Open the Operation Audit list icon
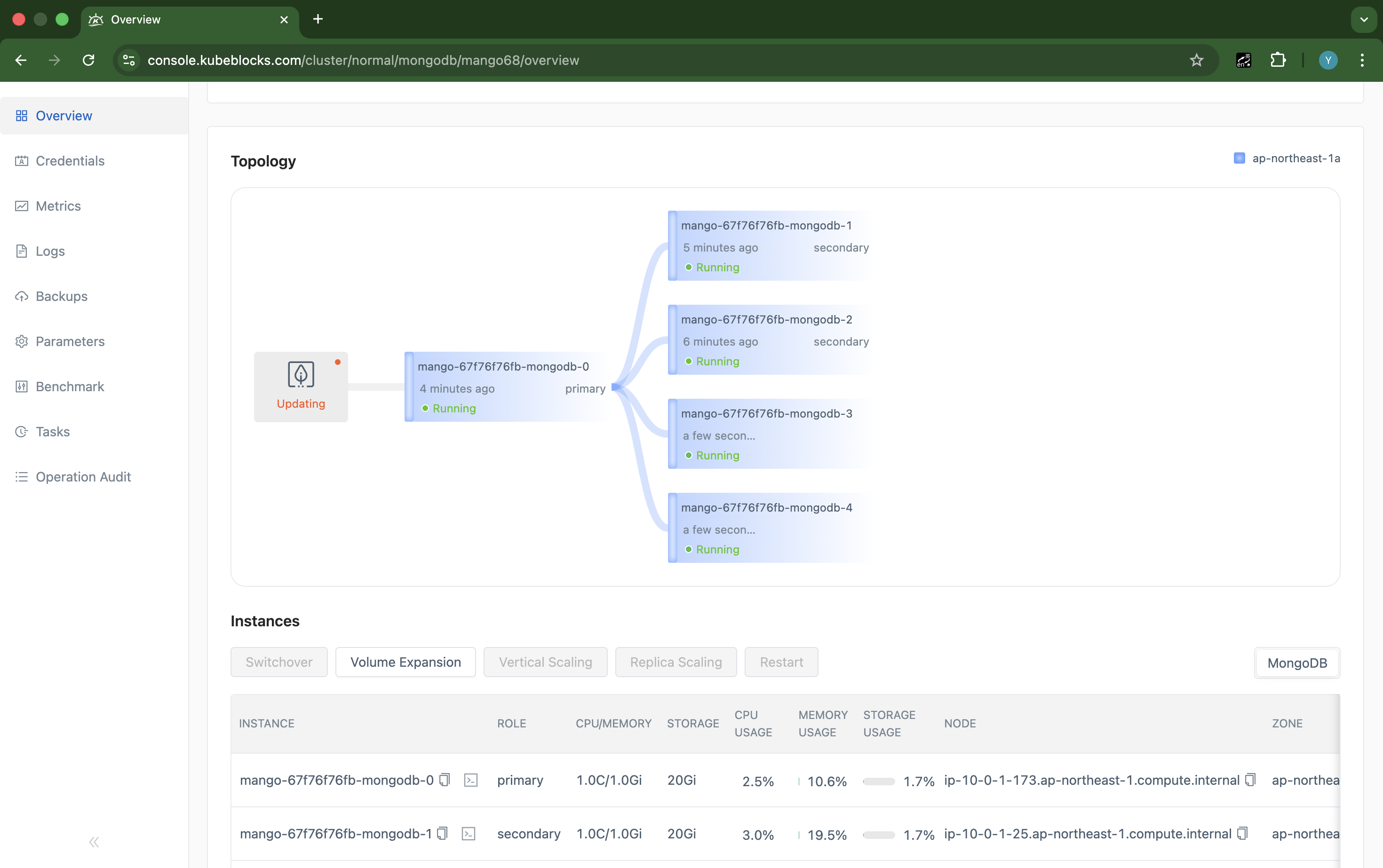 click(x=21, y=476)
